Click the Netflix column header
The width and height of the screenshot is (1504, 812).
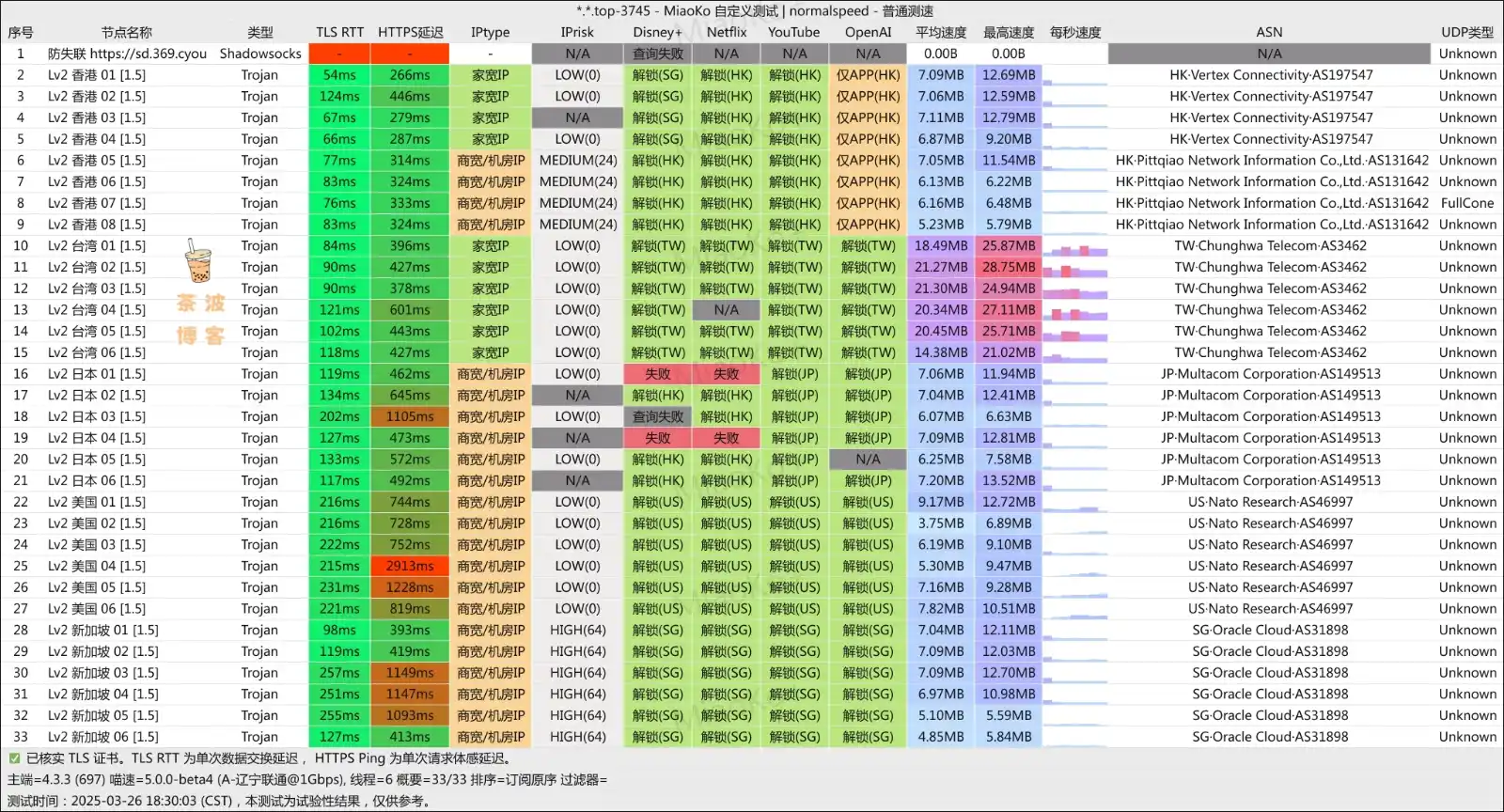point(727,32)
